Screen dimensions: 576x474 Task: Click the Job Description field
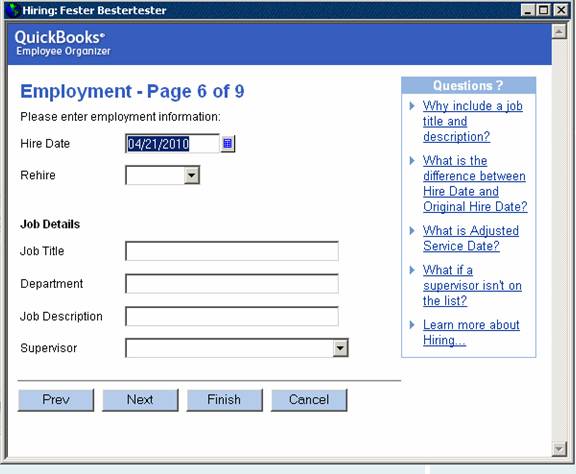coord(232,316)
